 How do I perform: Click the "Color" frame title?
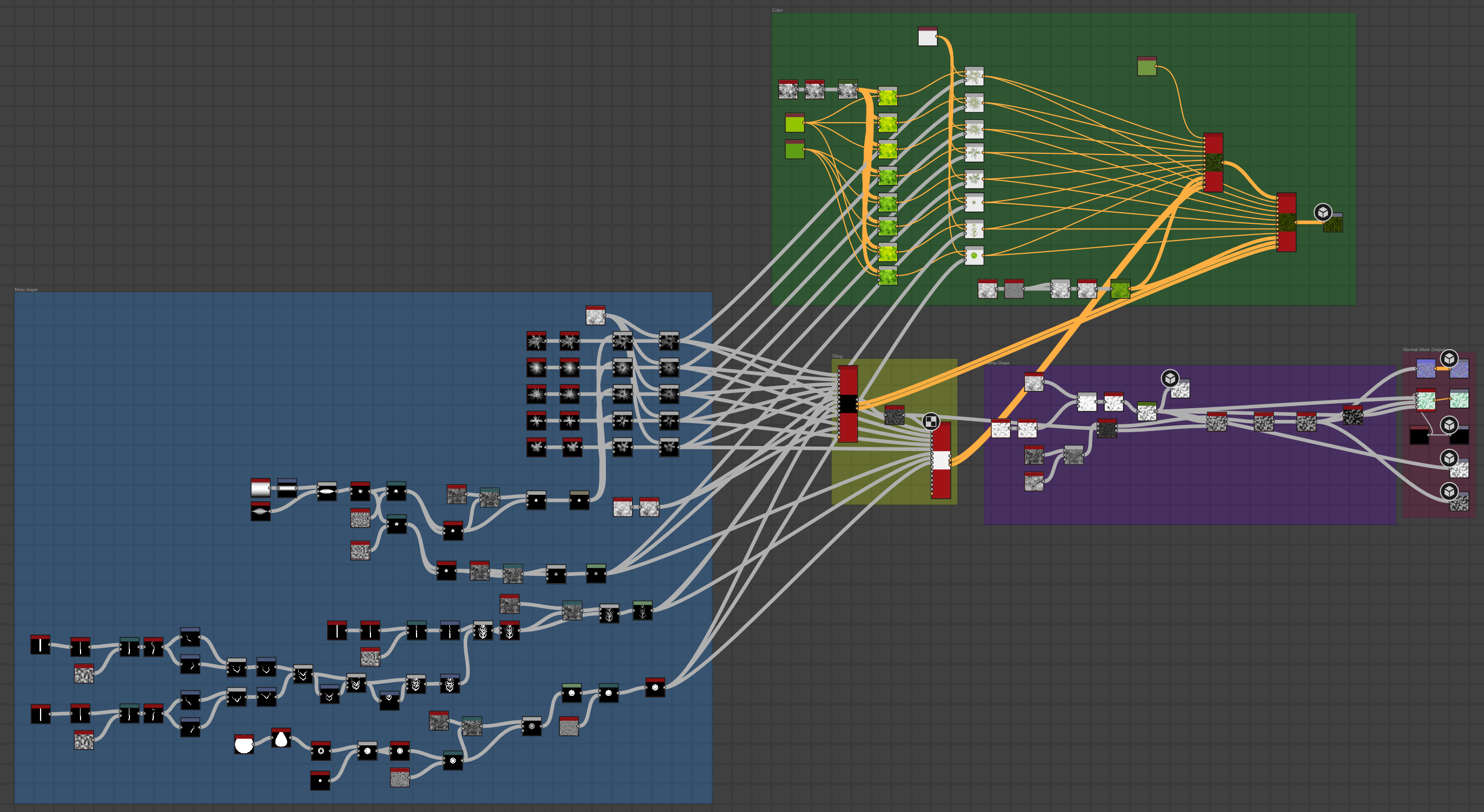pyautogui.click(x=777, y=11)
